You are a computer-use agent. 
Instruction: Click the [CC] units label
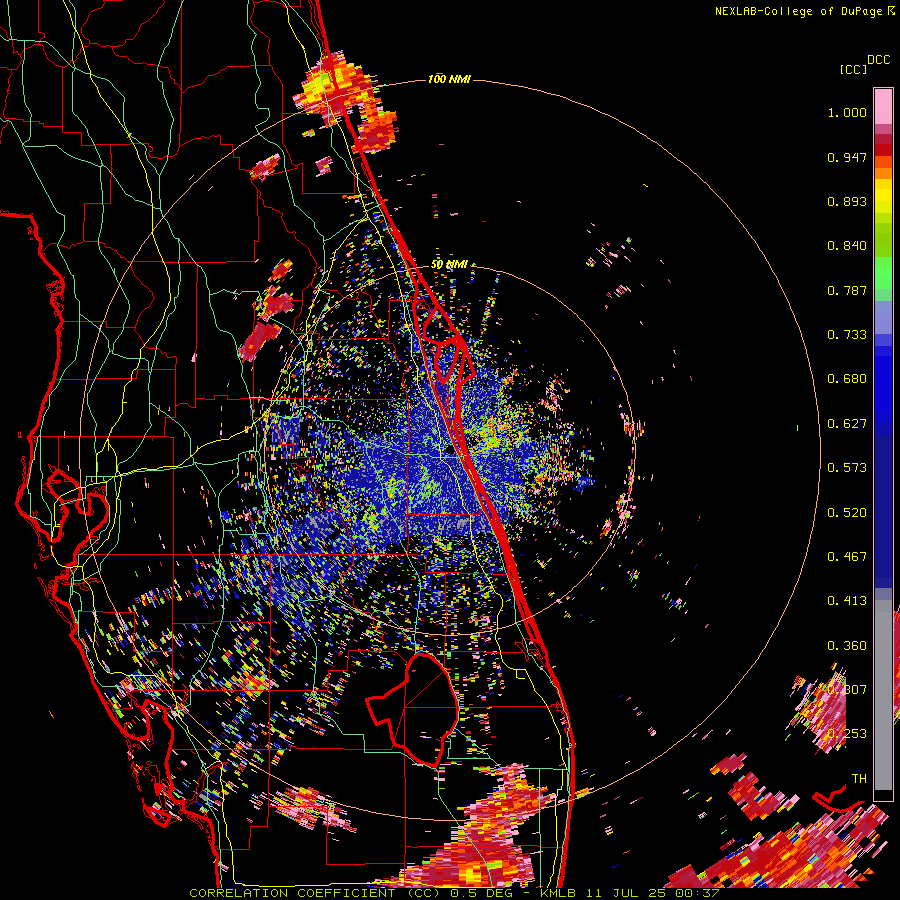click(853, 69)
